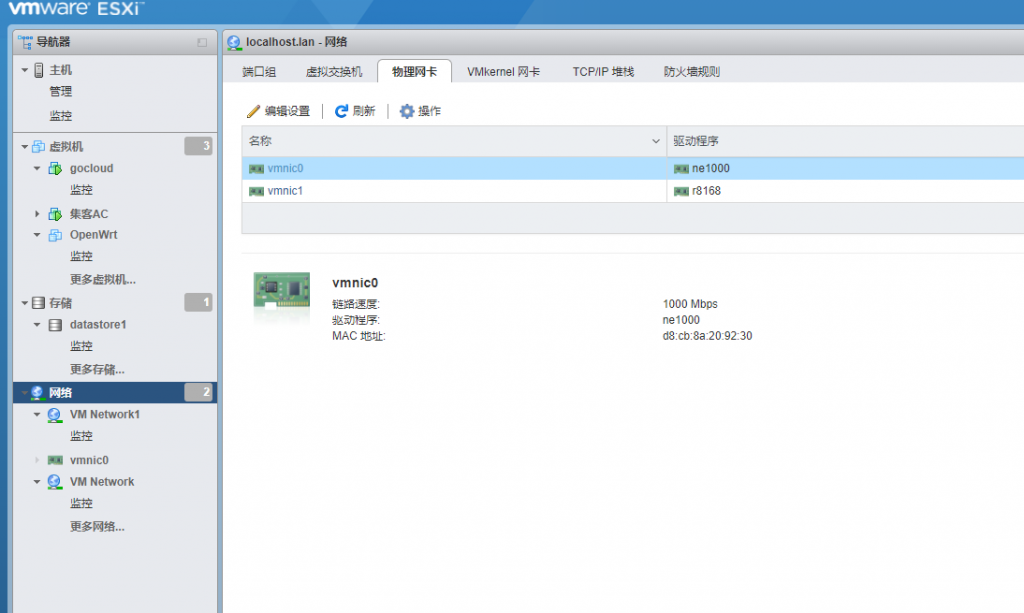This screenshot has width=1024, height=613.
Task: Open 监控 under VM Network
Action: (81, 503)
